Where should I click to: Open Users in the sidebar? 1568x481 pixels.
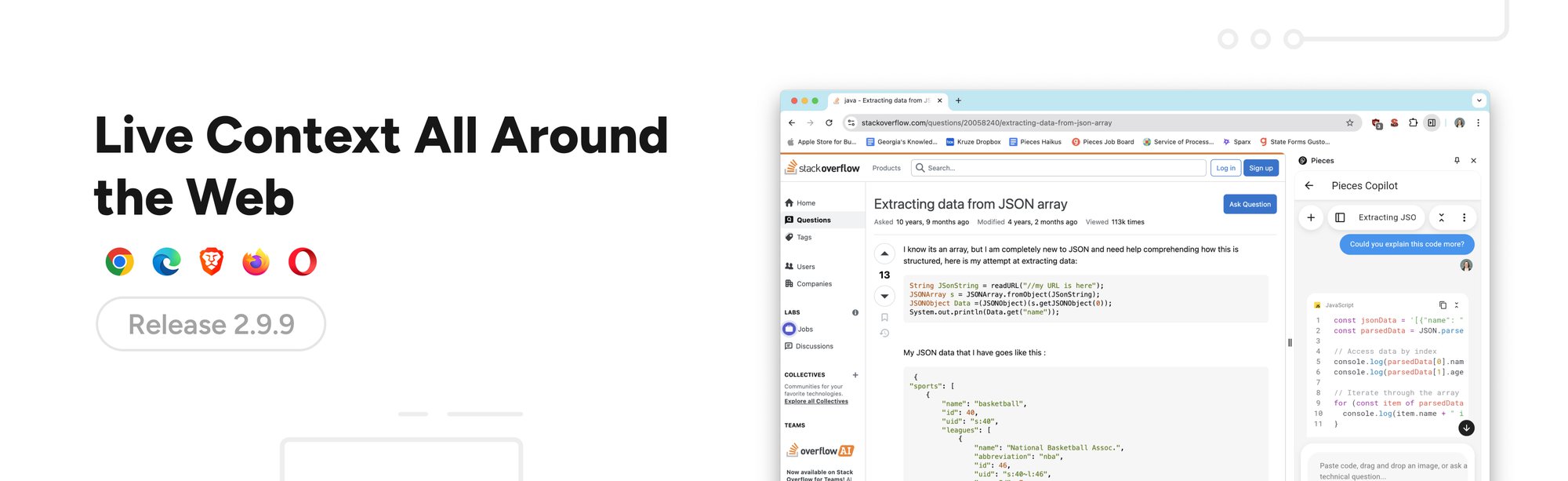800,267
